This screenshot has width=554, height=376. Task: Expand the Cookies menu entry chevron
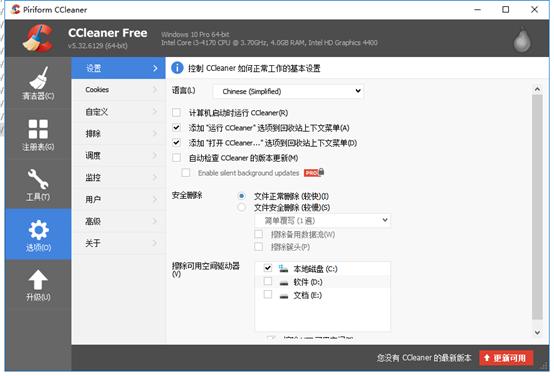[x=155, y=90]
